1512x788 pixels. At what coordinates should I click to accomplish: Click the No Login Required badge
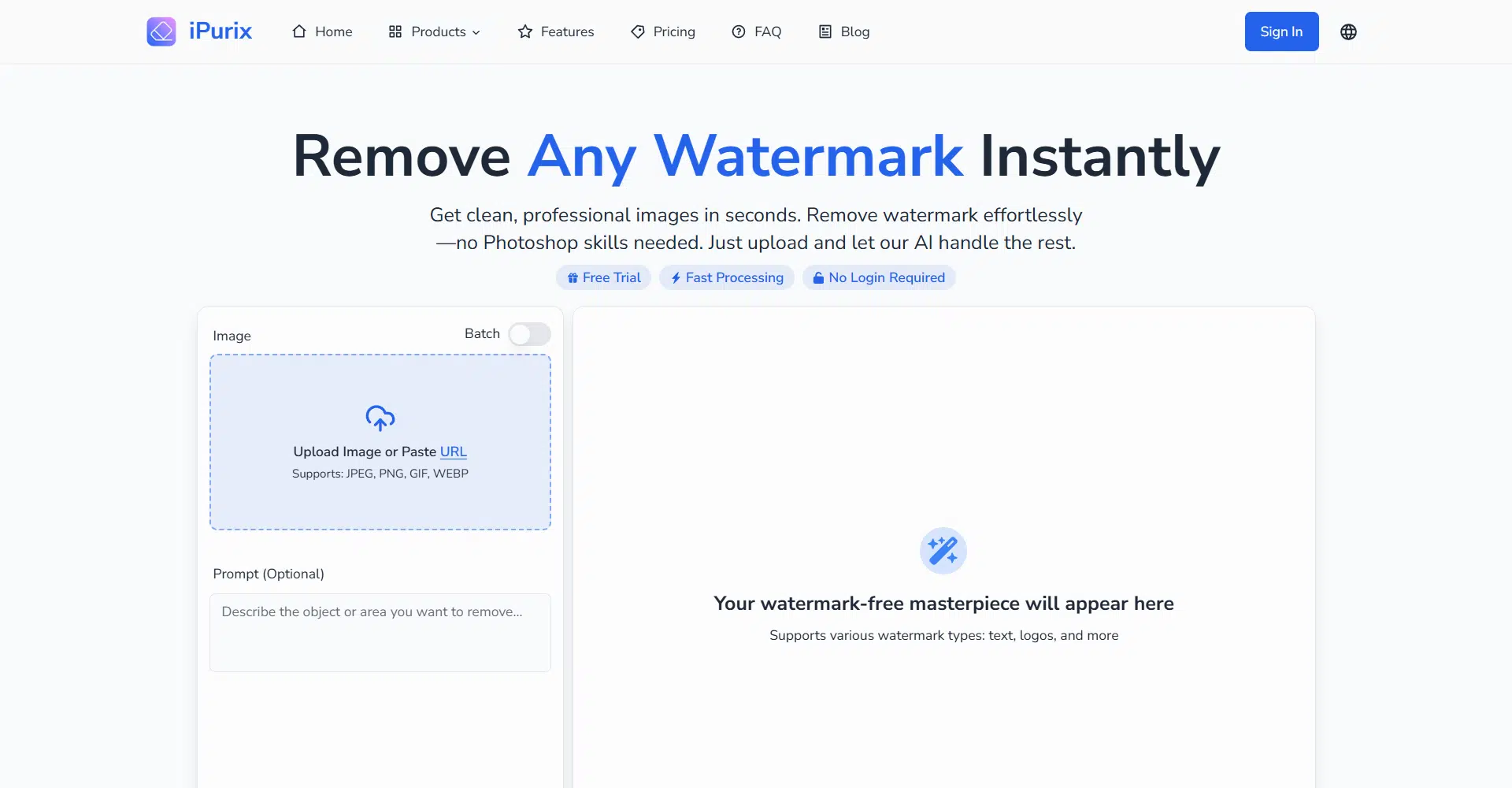tap(879, 277)
